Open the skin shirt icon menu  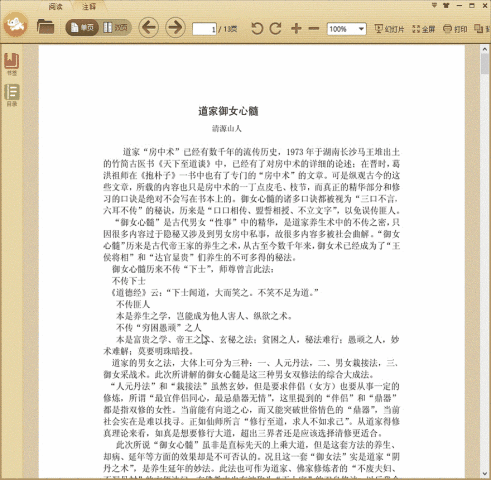click(x=446, y=5)
